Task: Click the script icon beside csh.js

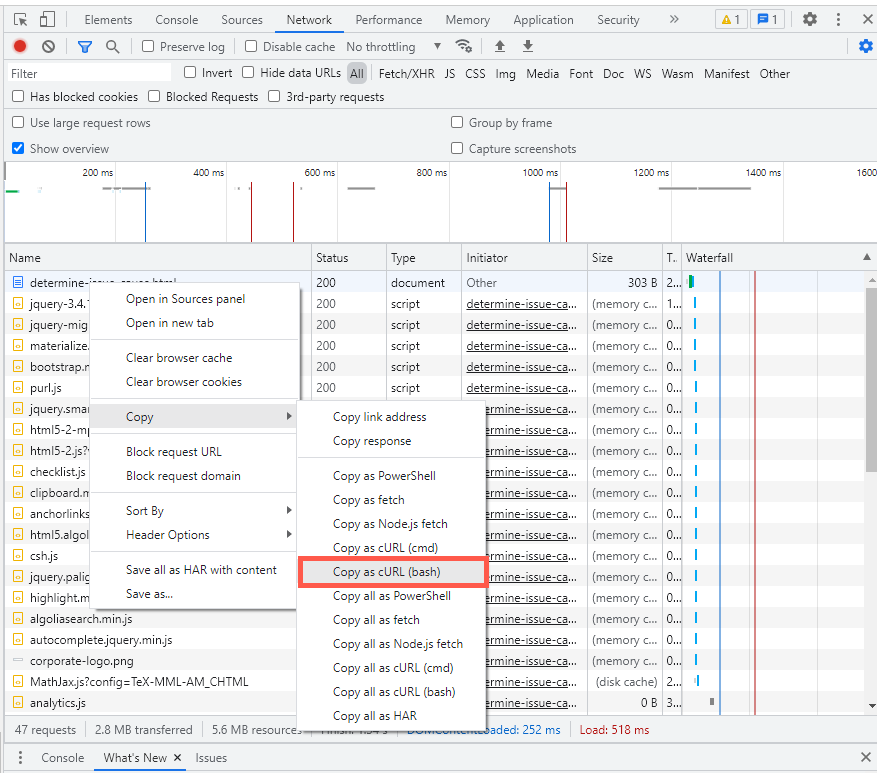Action: pos(18,556)
